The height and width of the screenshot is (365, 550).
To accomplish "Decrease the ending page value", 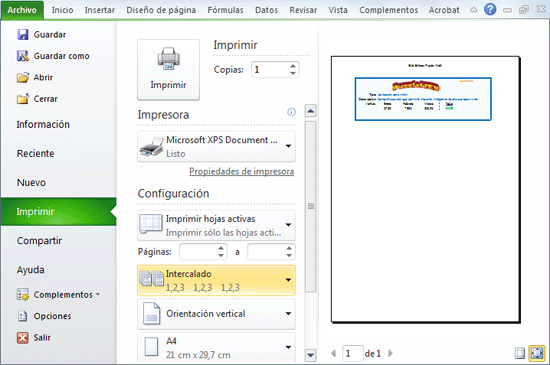I will (289, 255).
